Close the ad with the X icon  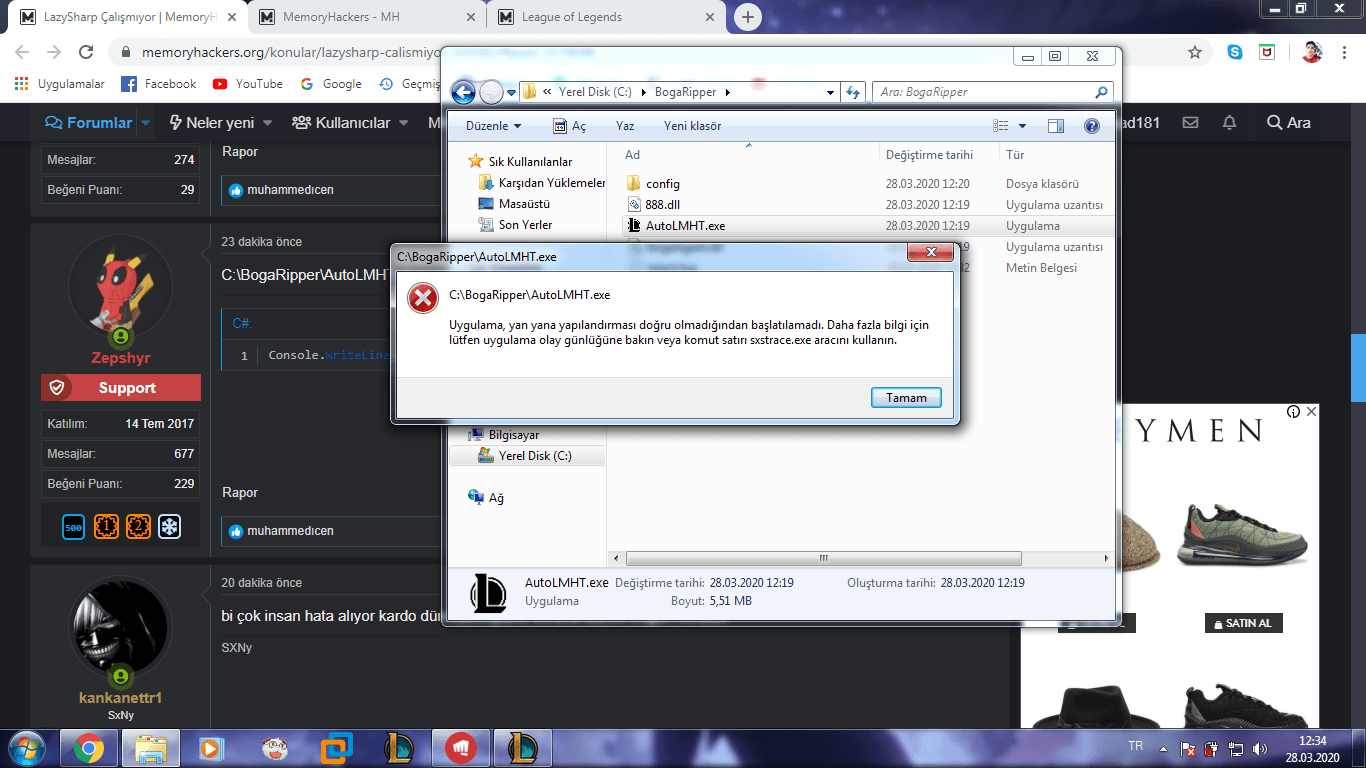tap(1312, 411)
